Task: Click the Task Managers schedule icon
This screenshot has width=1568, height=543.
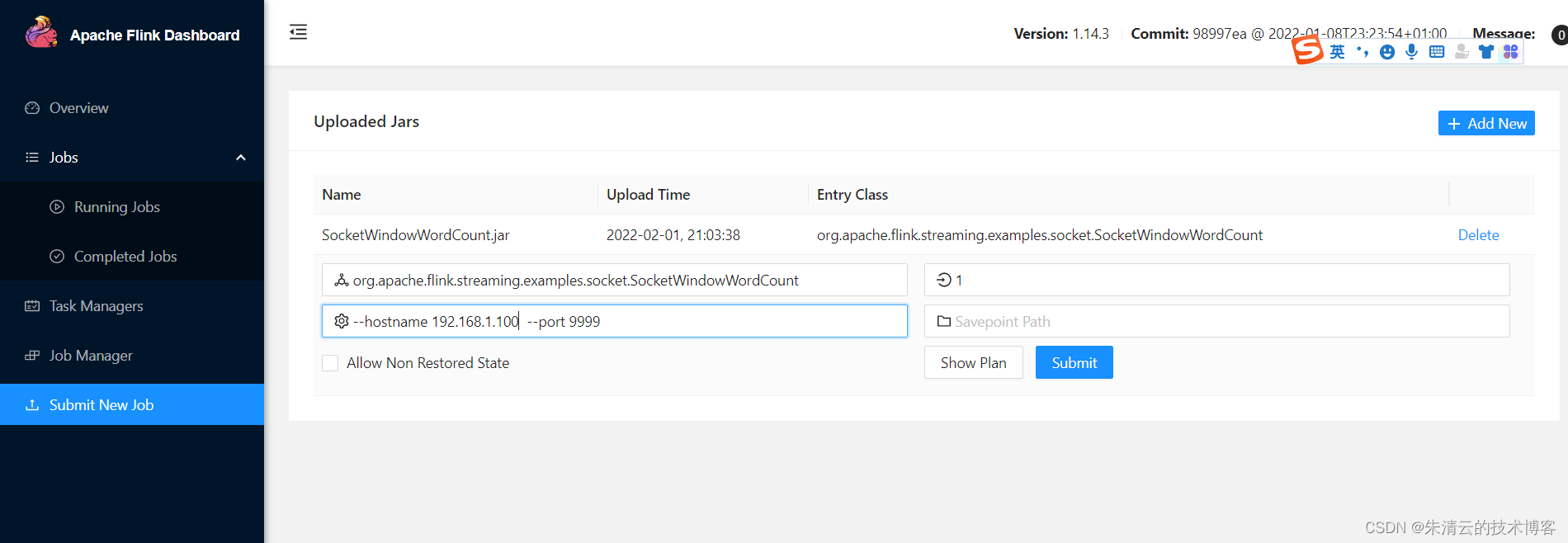Action: pyautogui.click(x=32, y=306)
